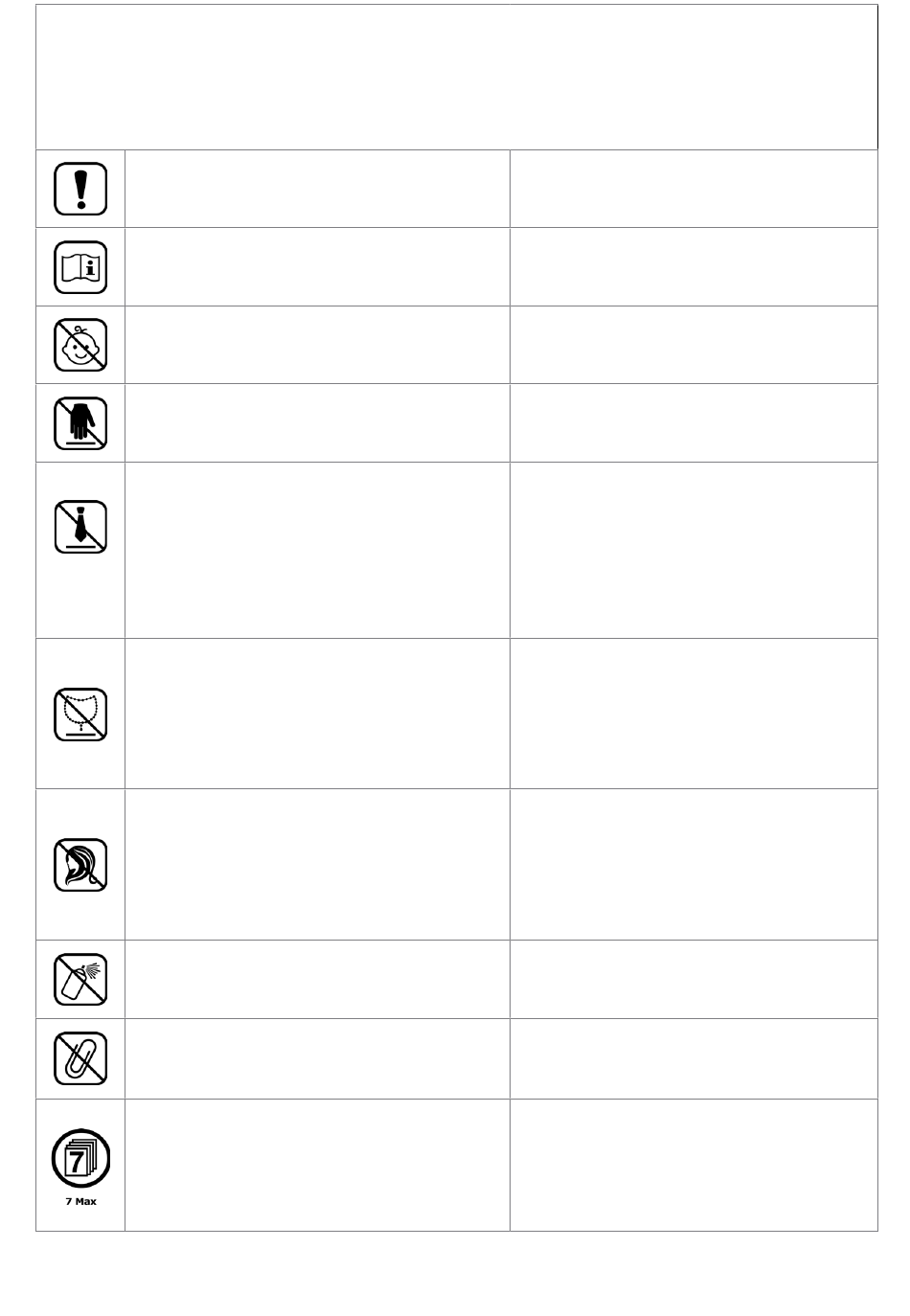Image resolution: width=910 pixels, height=1316 pixels.
Task: Select the middle cell beside the exclamation icon
Action: click(x=317, y=189)
